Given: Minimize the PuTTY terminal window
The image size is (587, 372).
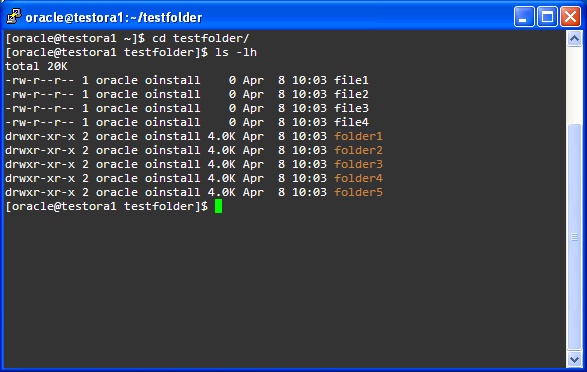Looking at the screenshot, I should click(524, 17).
